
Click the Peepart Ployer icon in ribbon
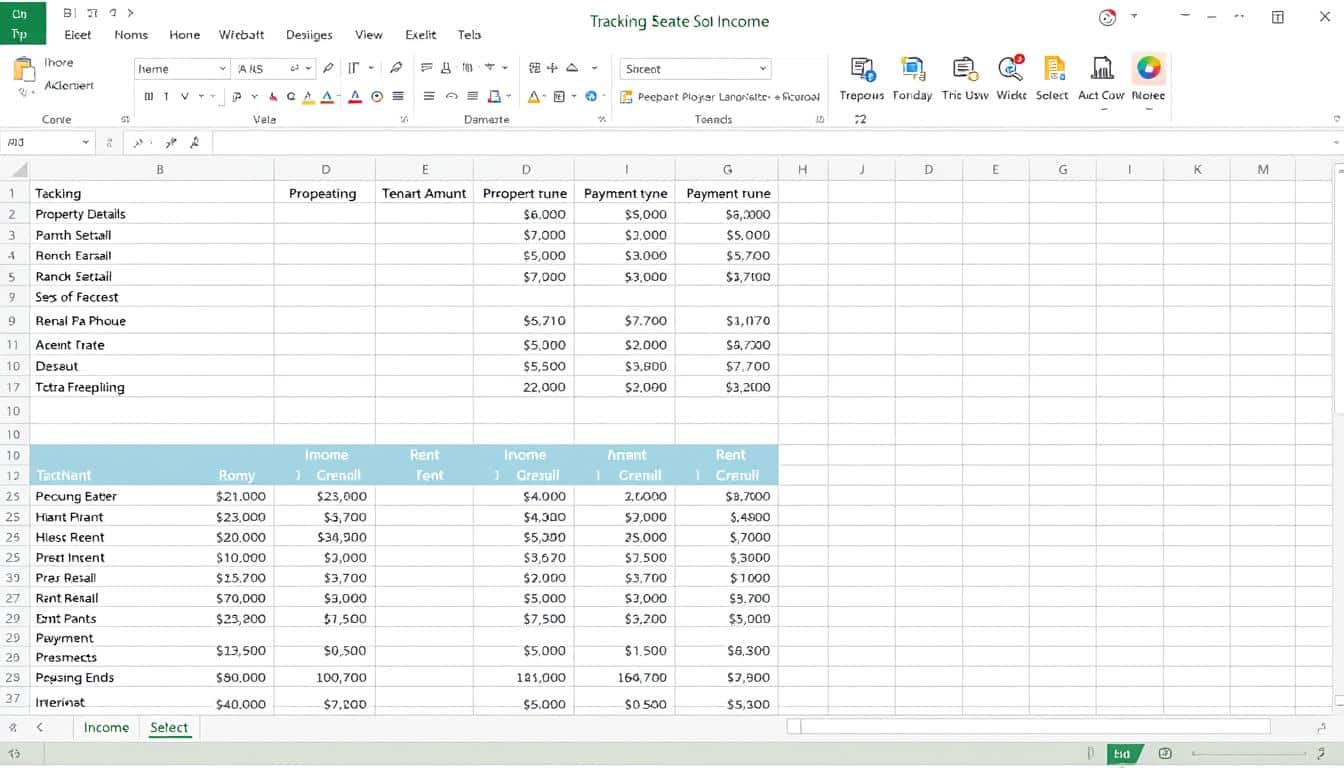pyautogui.click(x=627, y=97)
